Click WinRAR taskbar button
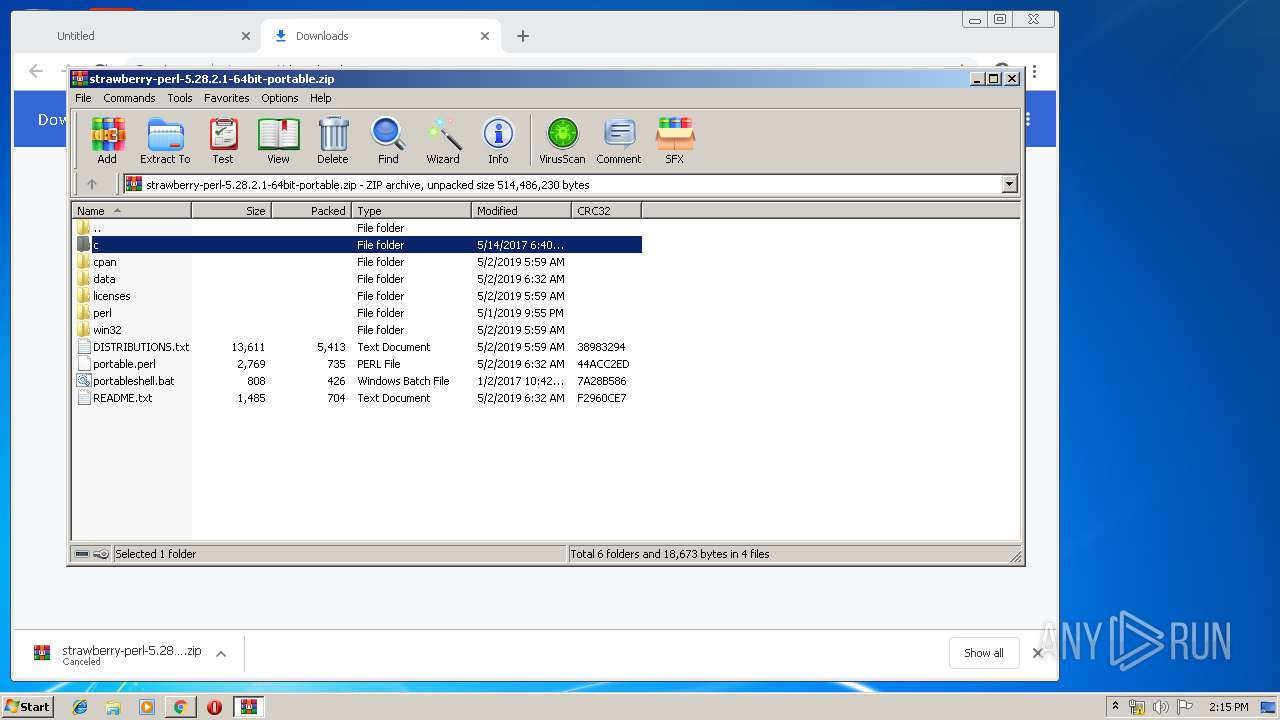Screen dimensions: 1280x720 pyautogui.click(x=248, y=707)
